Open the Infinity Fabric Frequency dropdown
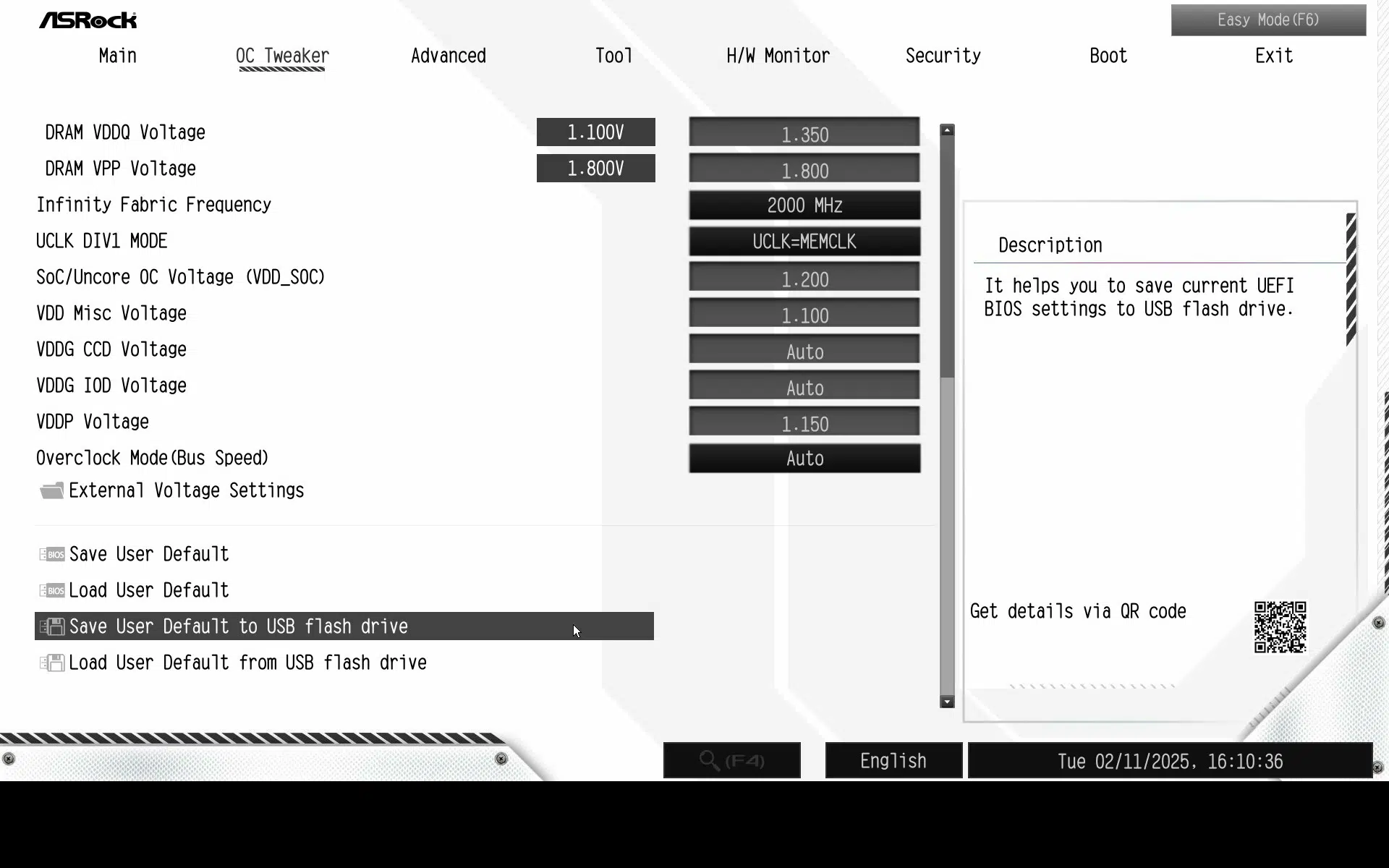This screenshot has width=1389, height=868. click(x=804, y=205)
